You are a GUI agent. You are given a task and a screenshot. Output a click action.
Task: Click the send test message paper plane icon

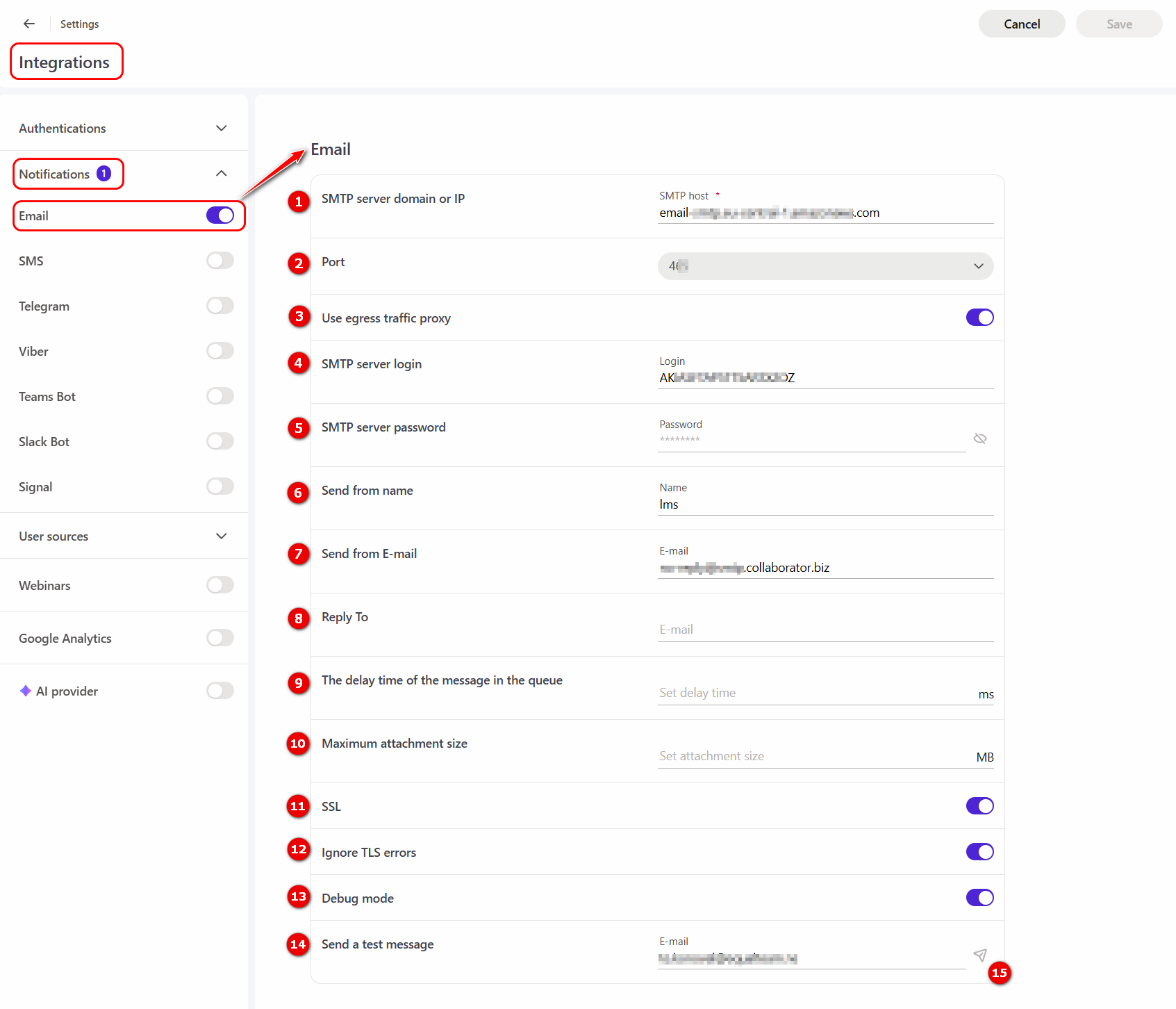tap(979, 955)
